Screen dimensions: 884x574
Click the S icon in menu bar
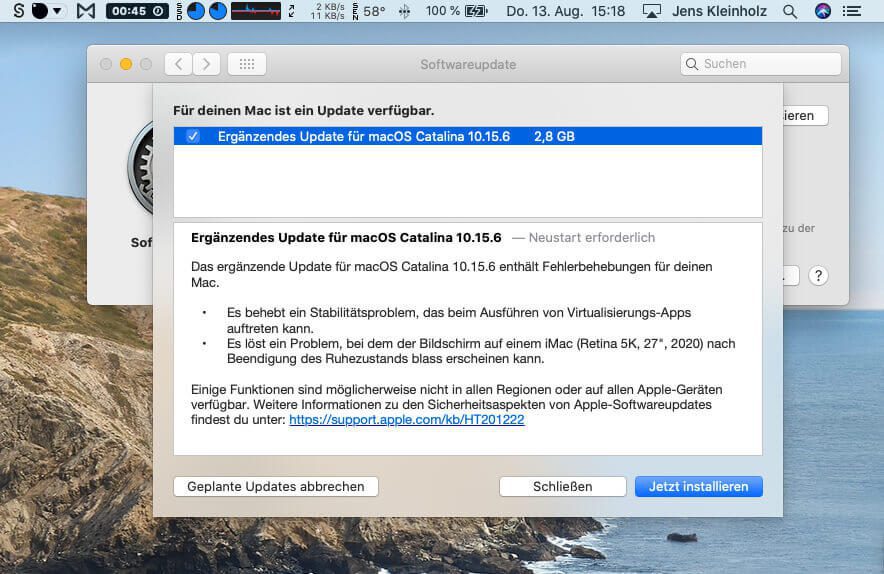pos(19,11)
